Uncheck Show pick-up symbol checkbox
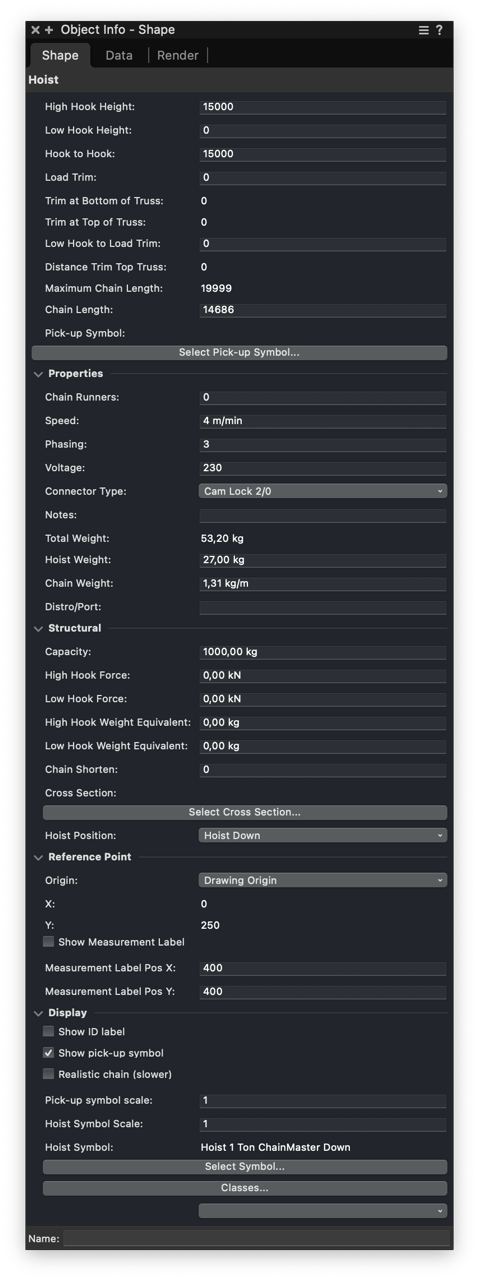Image resolution: width=479 pixels, height=1280 pixels. pyautogui.click(x=48, y=1053)
